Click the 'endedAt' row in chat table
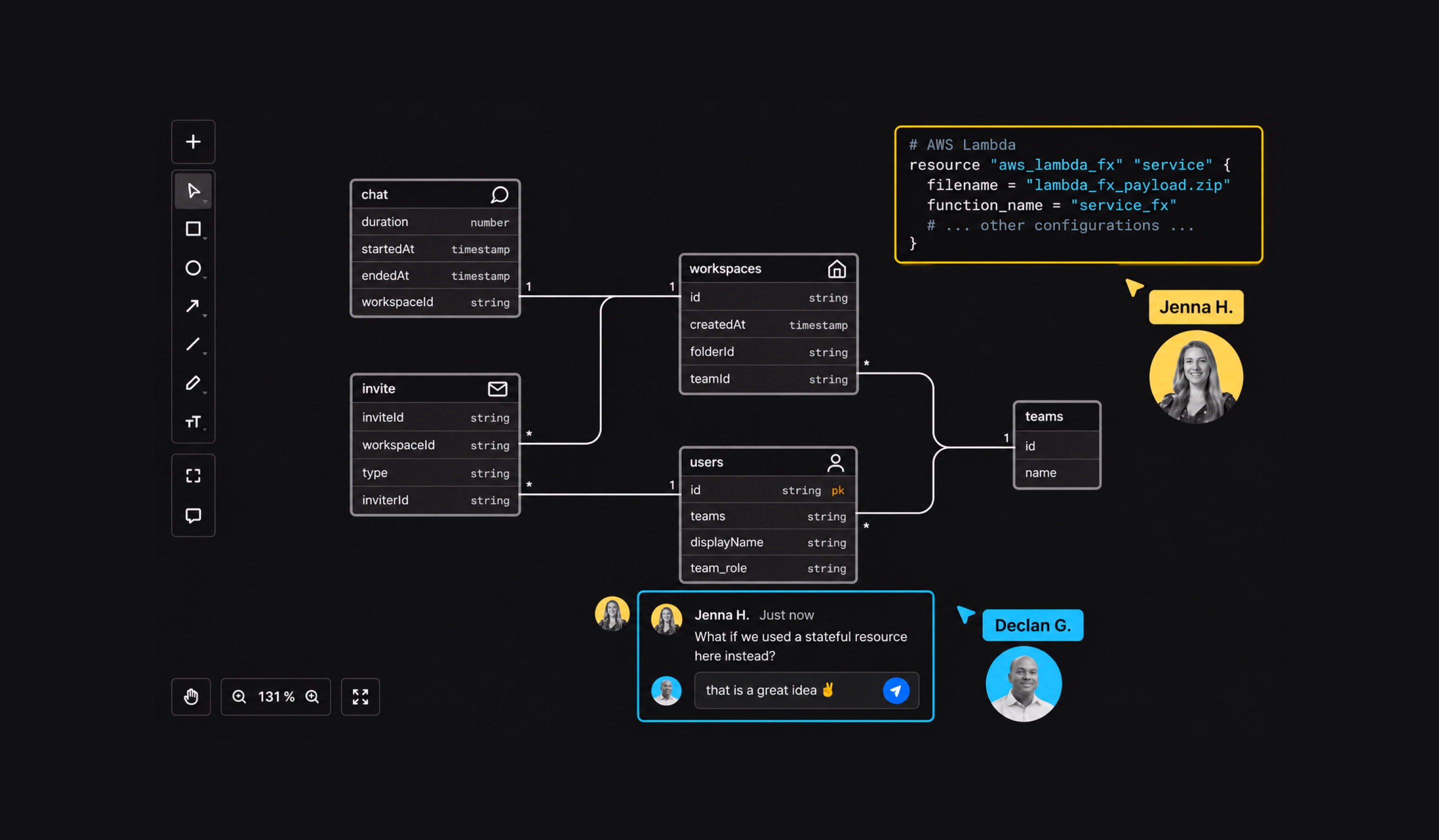The height and width of the screenshot is (840, 1439). tap(435, 276)
